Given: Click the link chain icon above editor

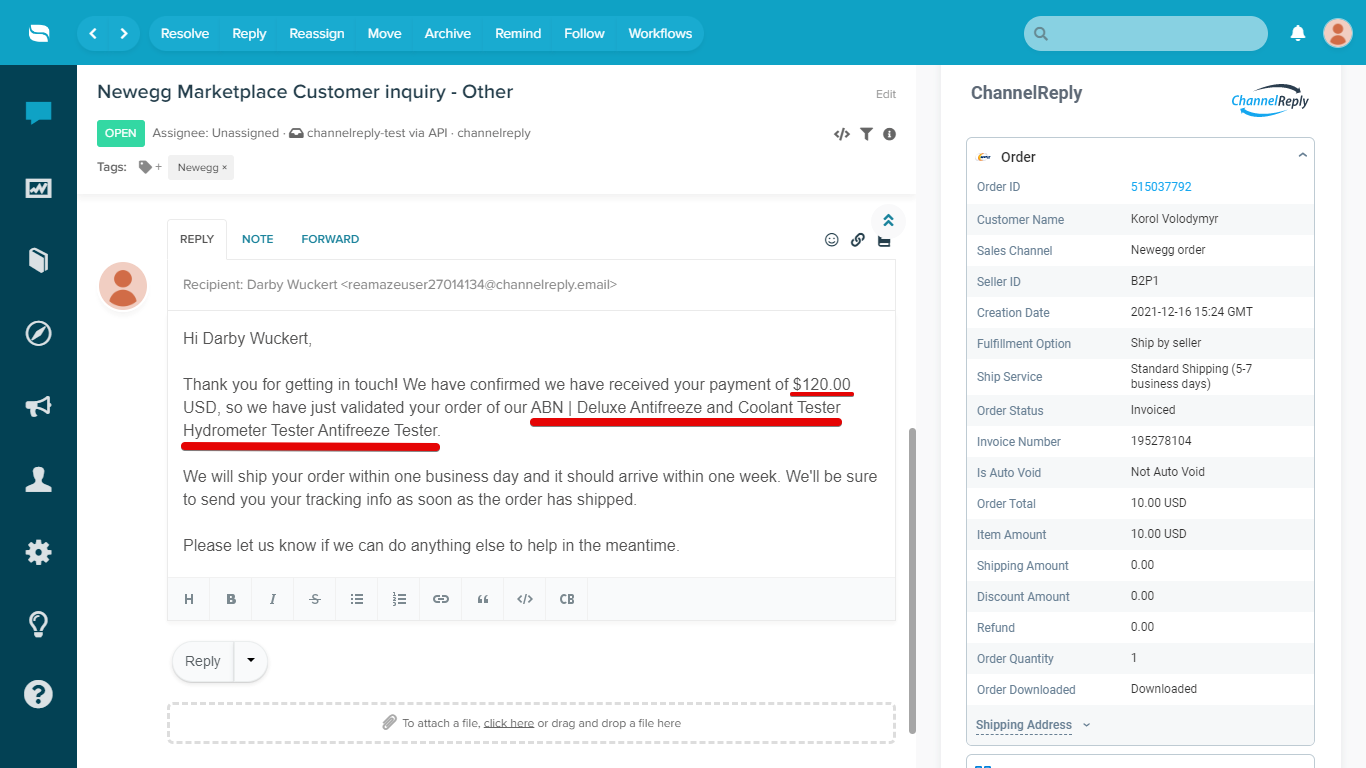Looking at the screenshot, I should 858,240.
